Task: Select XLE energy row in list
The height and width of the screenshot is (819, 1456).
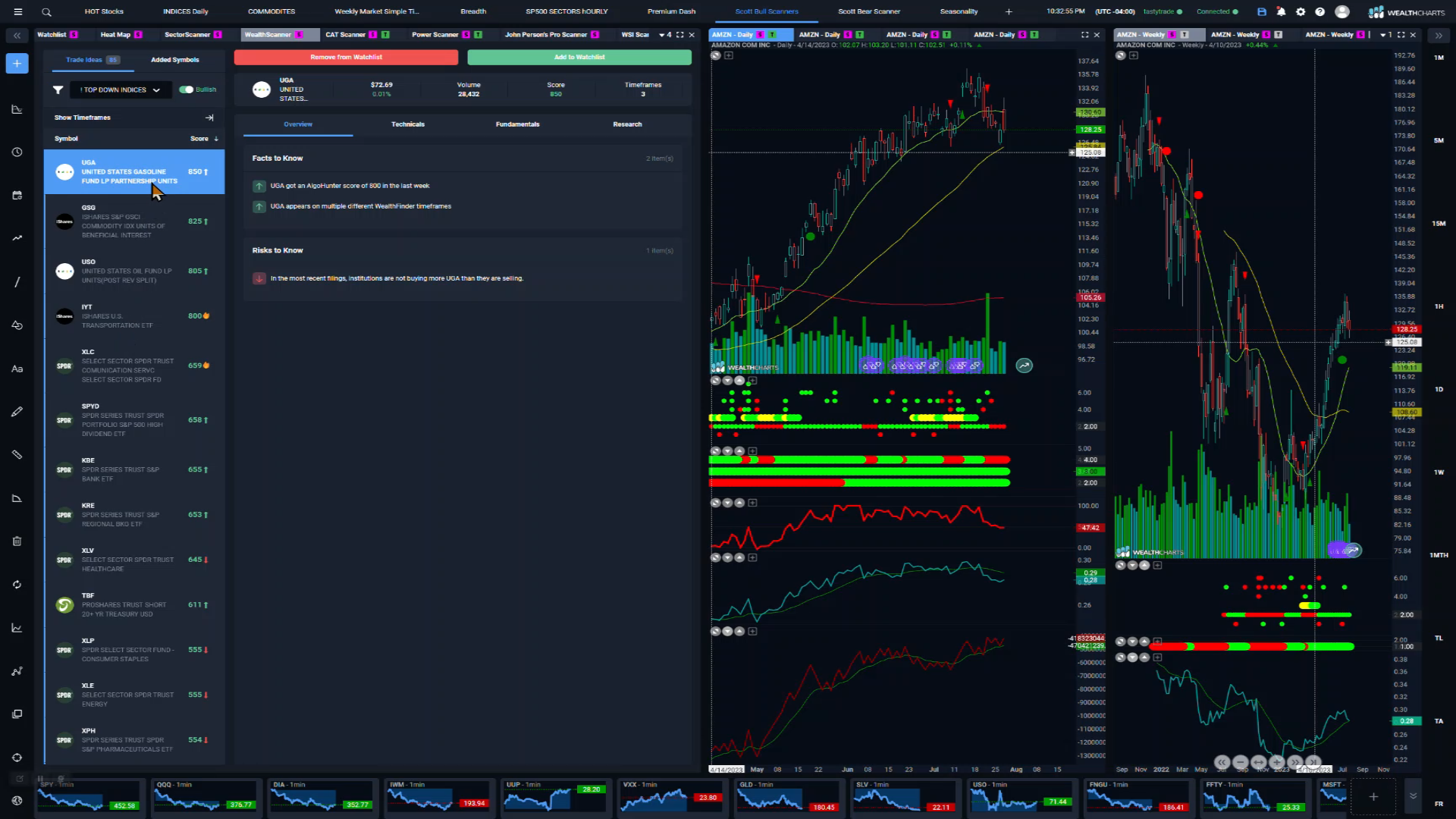Action: [x=134, y=695]
